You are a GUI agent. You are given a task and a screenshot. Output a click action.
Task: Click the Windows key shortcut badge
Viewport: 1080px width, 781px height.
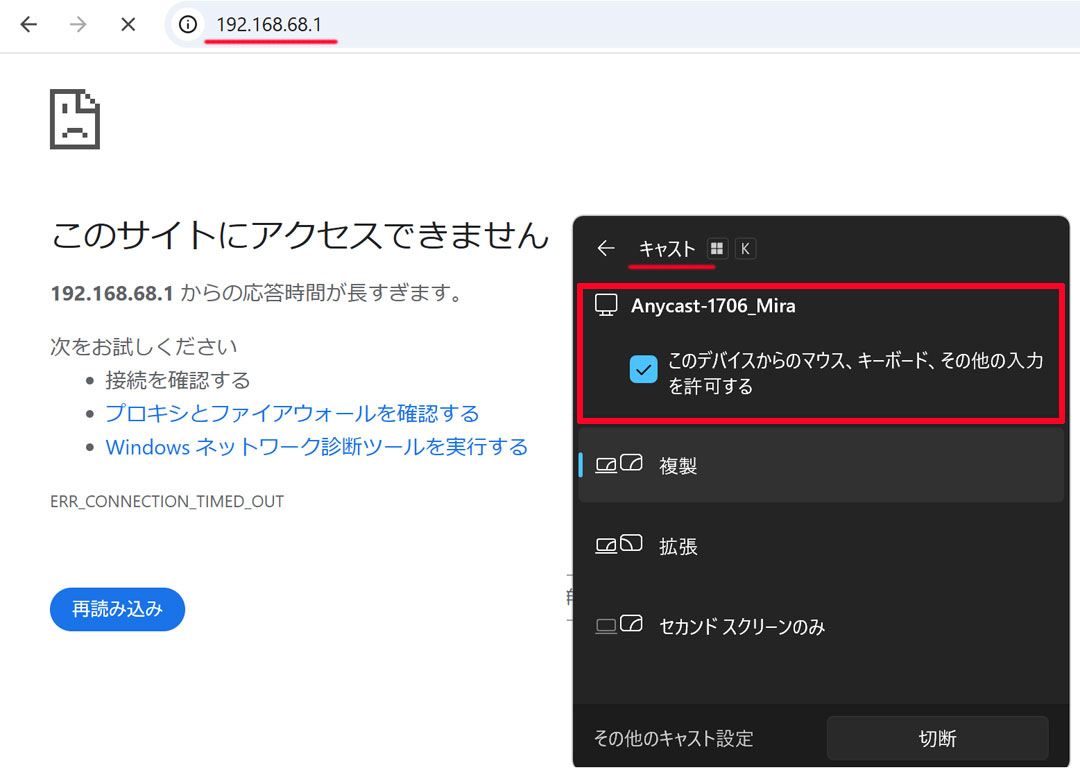tap(716, 249)
